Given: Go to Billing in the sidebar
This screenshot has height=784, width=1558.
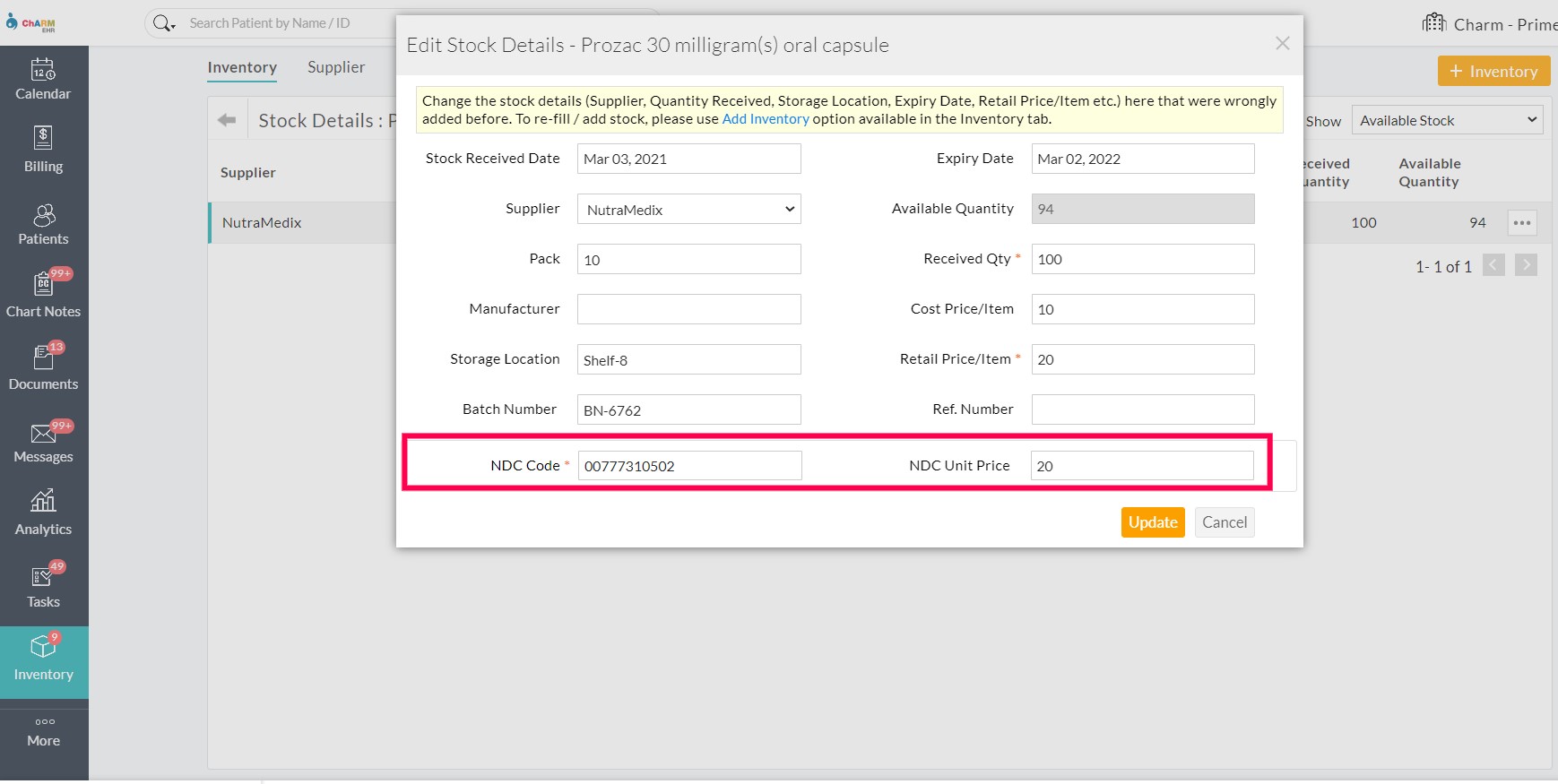Looking at the screenshot, I should coord(43,139).
